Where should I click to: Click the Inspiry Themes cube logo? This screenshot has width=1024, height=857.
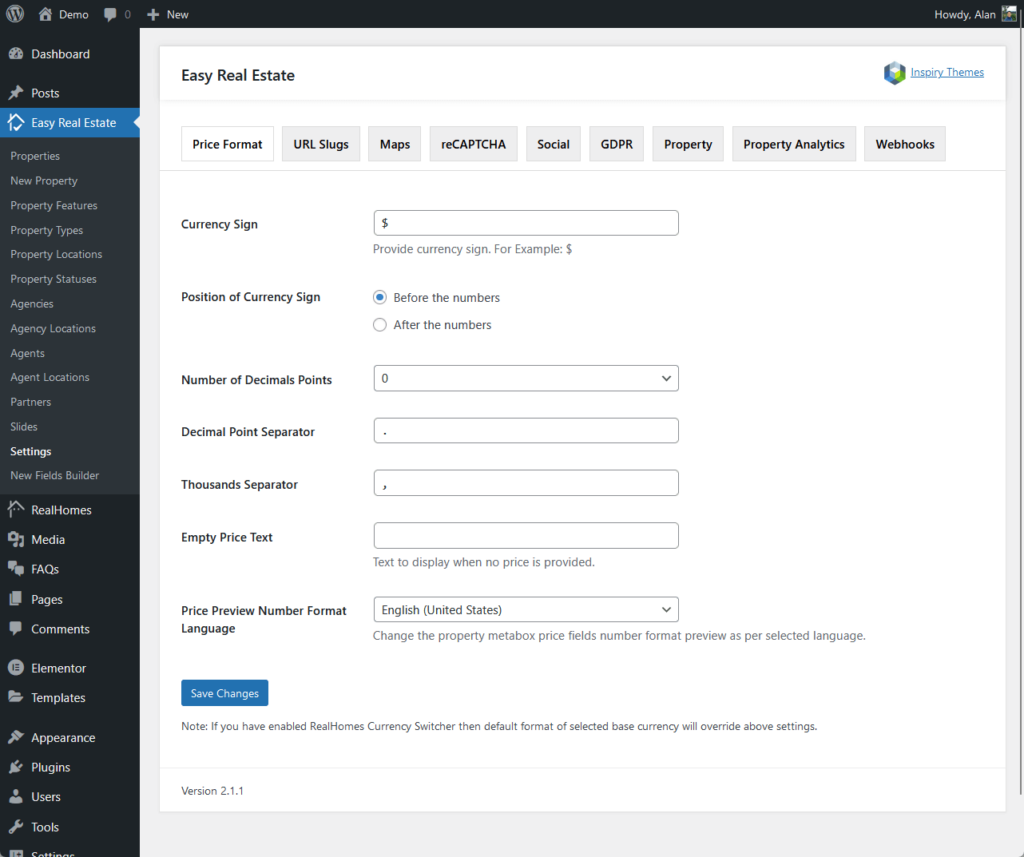[894, 73]
